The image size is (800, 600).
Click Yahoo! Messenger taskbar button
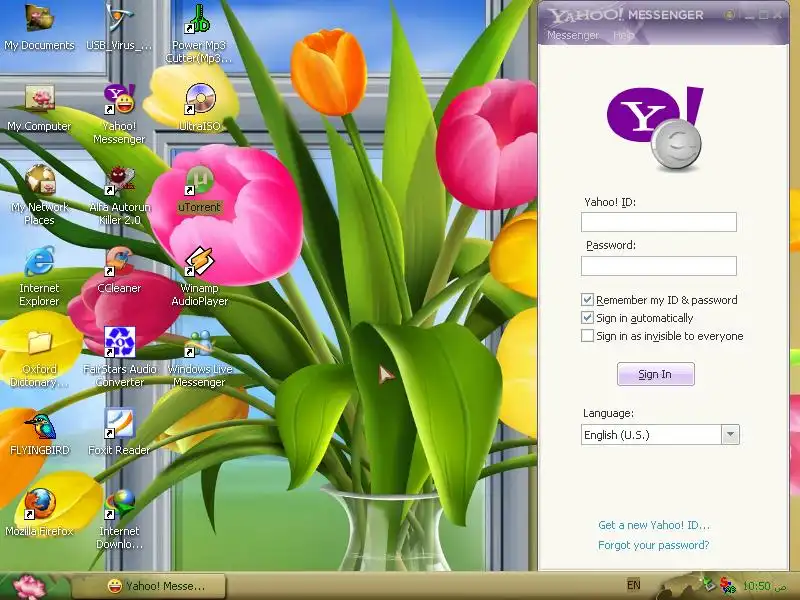coord(149,586)
